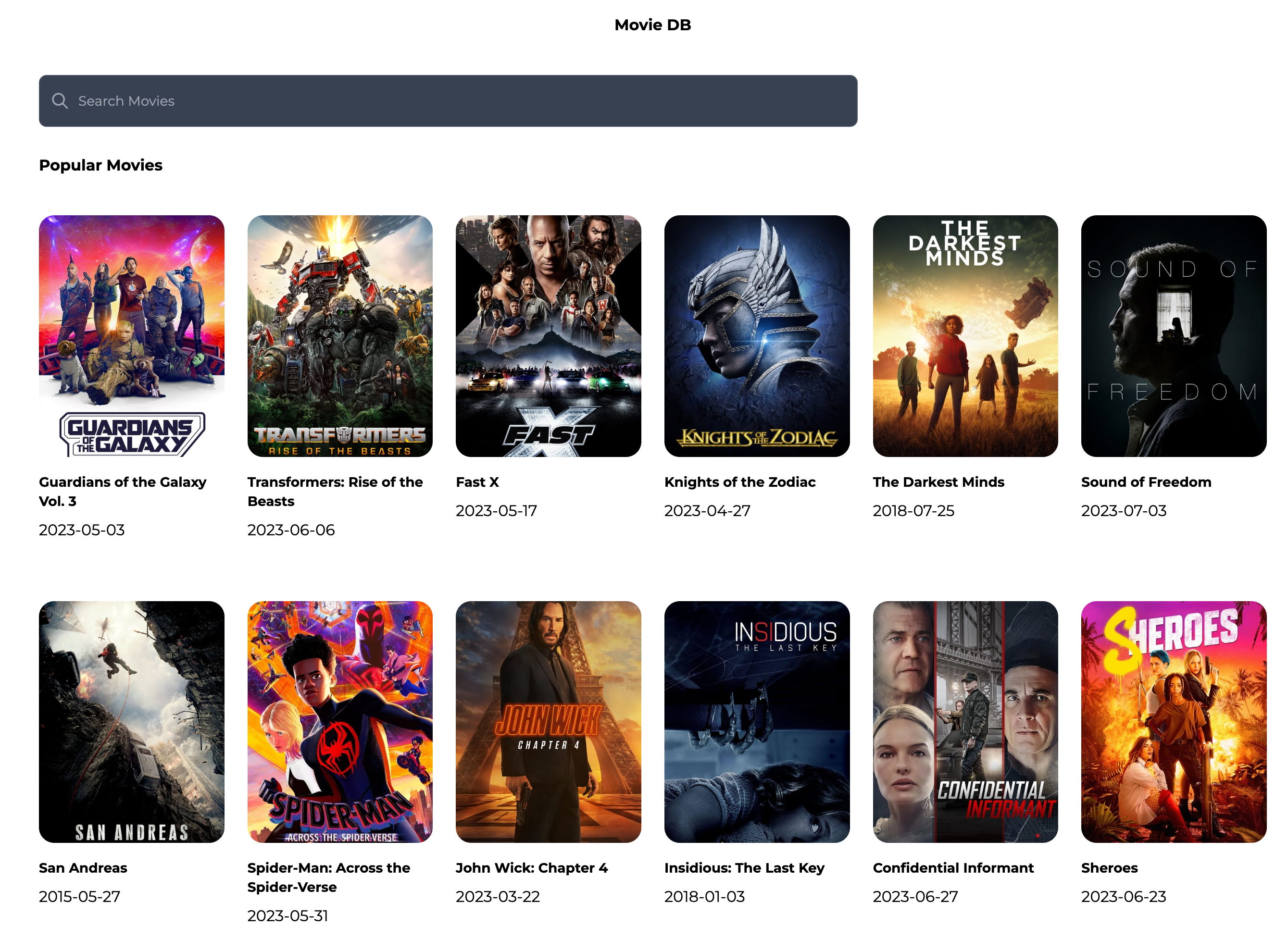1288x926 pixels.
Task: Open the Transformers: Rise of the Beasts title
Action: [335, 492]
